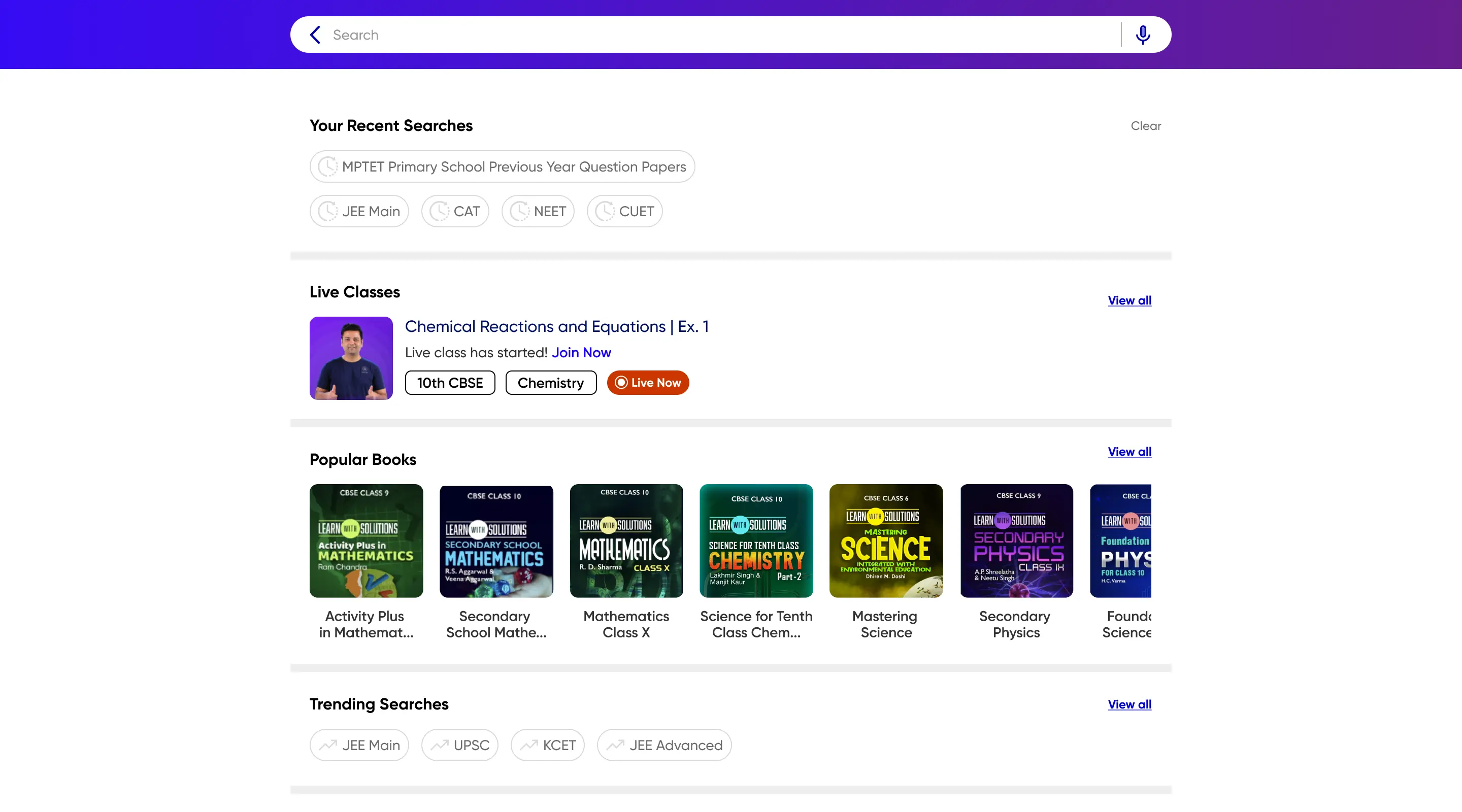Click 'Science for Tenth Class Chem...' title
The width and height of the screenshot is (1462, 812).
756,624
